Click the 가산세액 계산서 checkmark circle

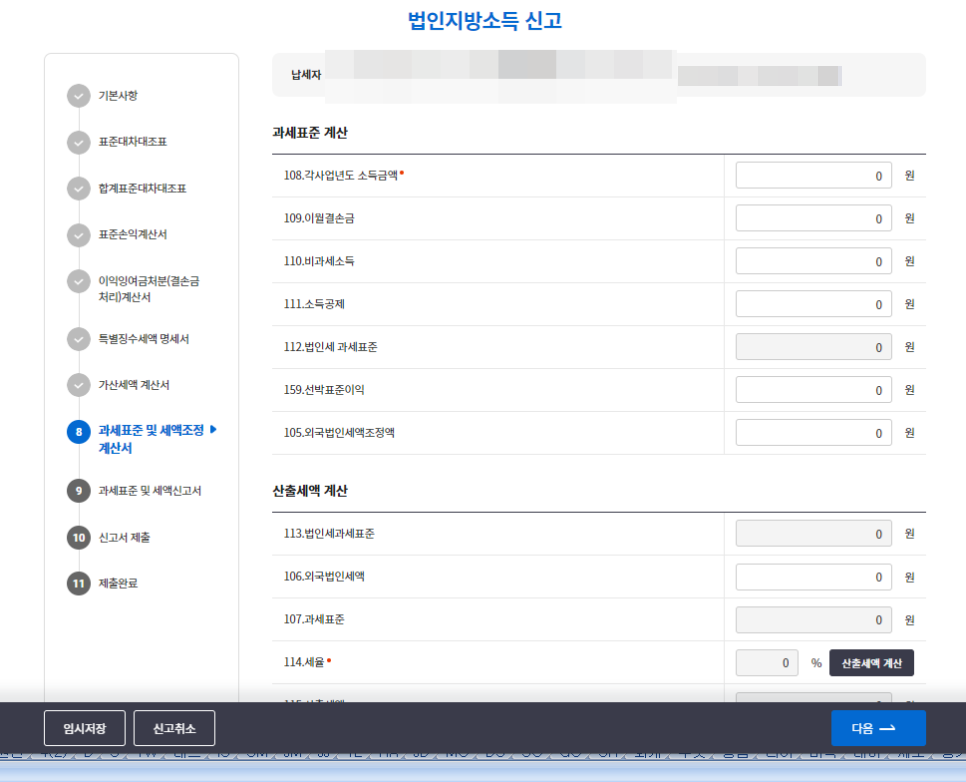pyautogui.click(x=79, y=385)
